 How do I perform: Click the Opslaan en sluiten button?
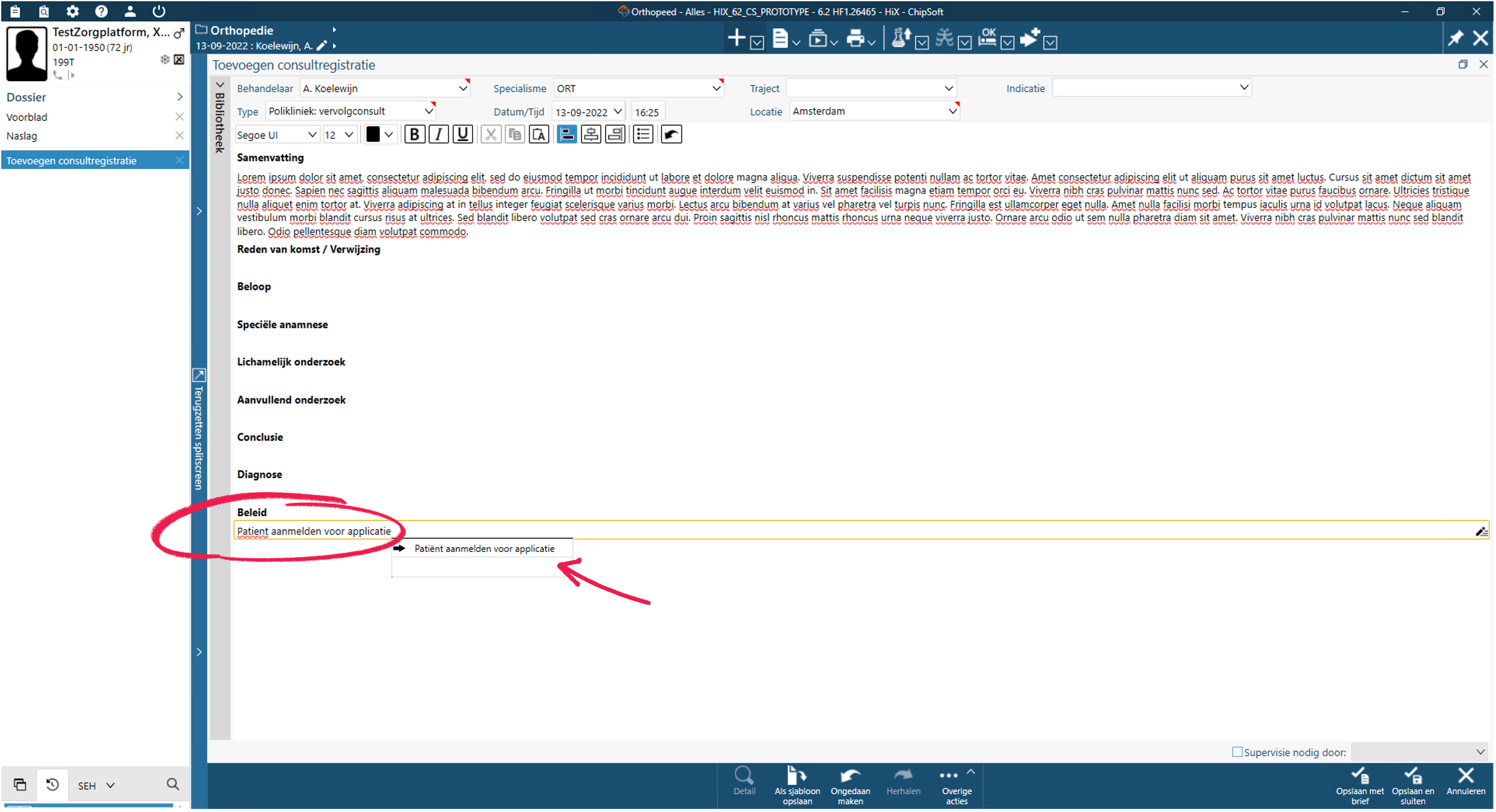coord(1414,785)
